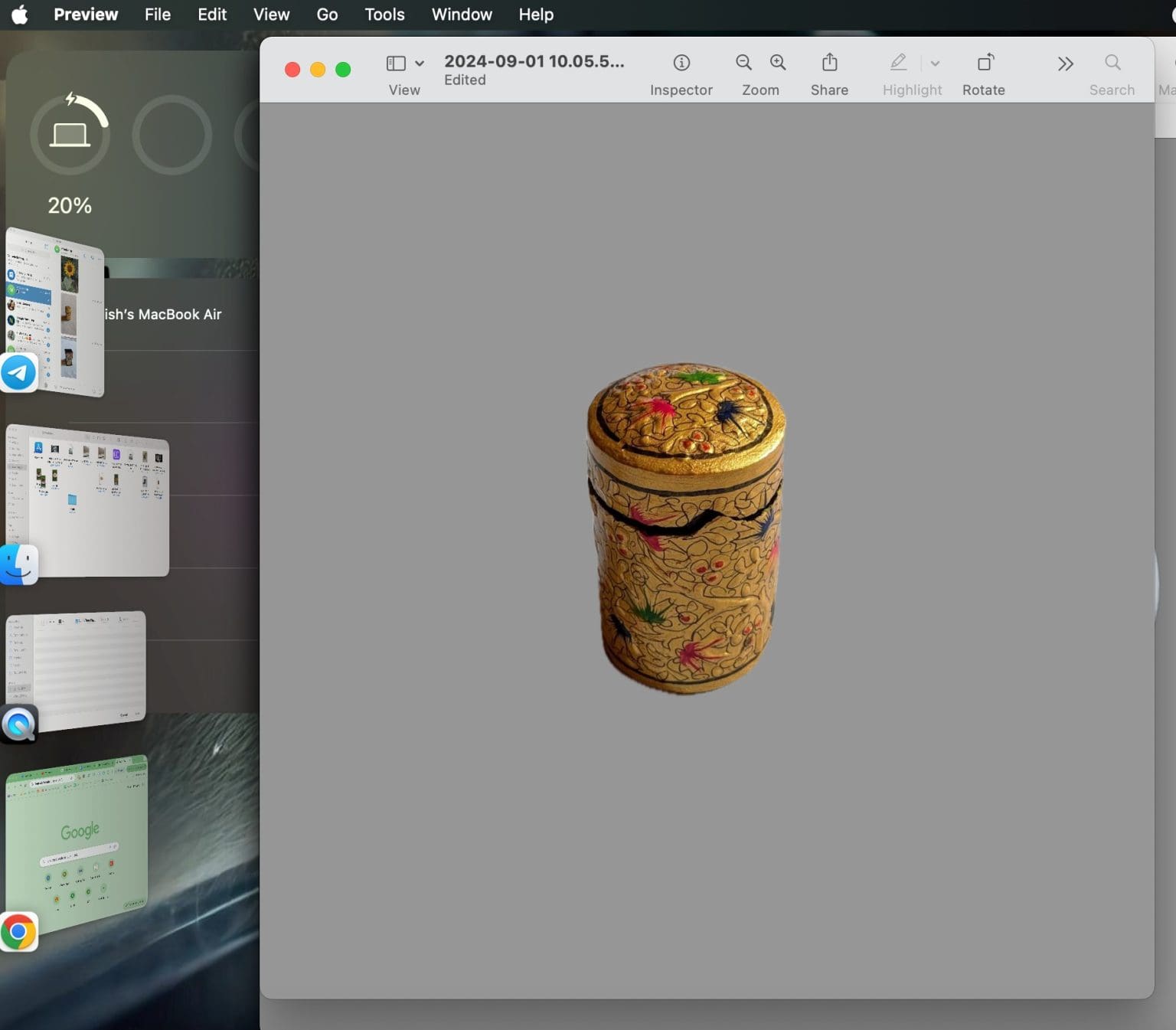Activate the Search field
The width and height of the screenshot is (1176, 1030).
1112,63
